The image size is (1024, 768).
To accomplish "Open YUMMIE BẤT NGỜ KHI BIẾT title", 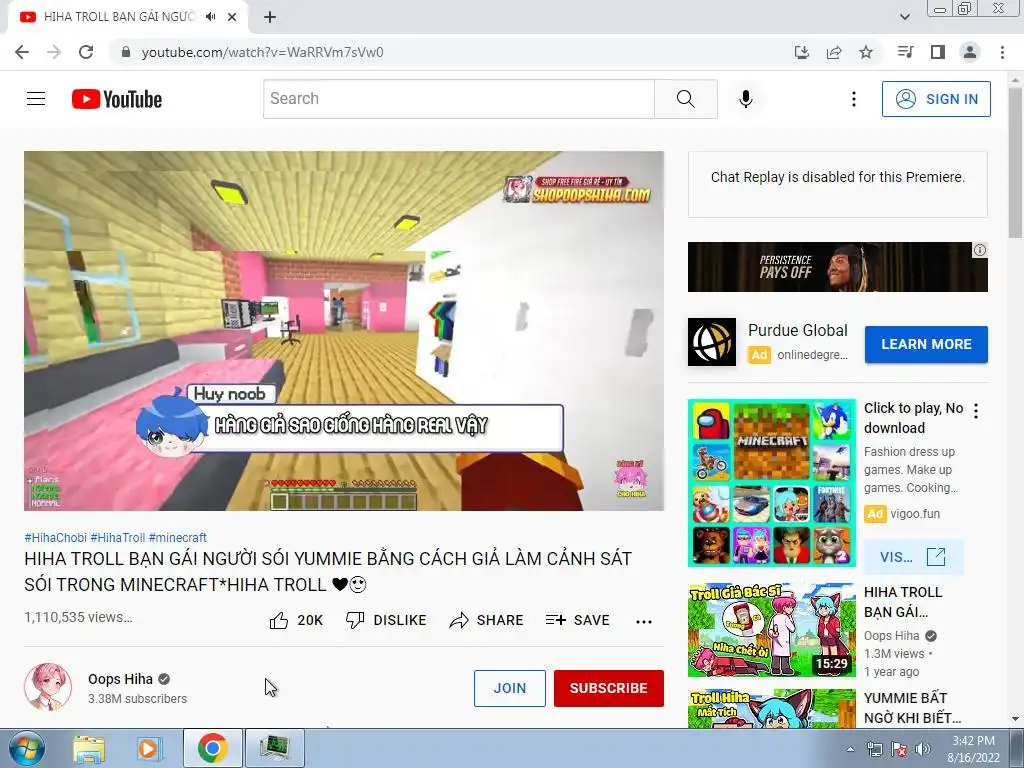I will click(x=912, y=708).
